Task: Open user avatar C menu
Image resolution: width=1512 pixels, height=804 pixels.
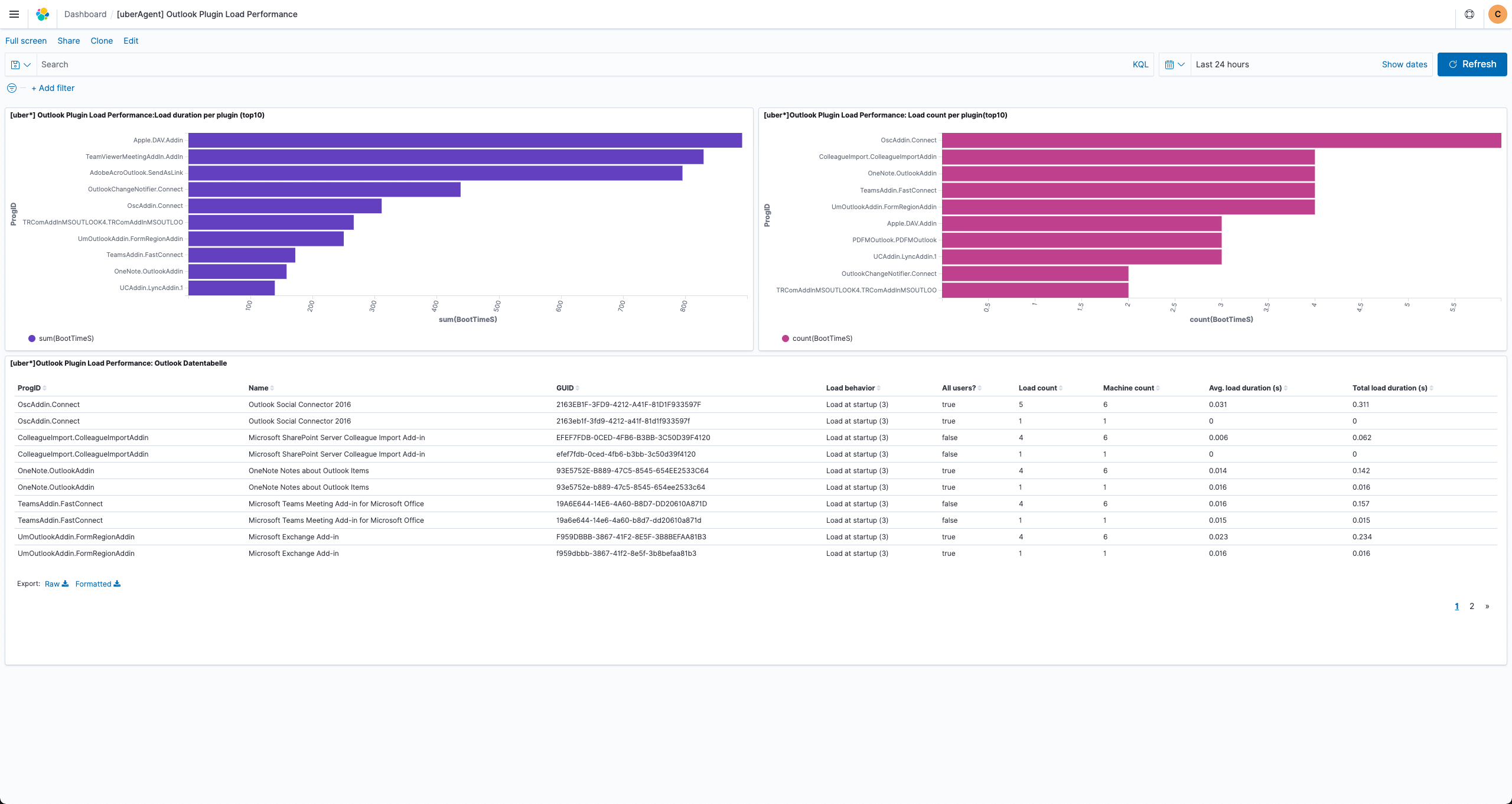Action: click(x=1497, y=14)
